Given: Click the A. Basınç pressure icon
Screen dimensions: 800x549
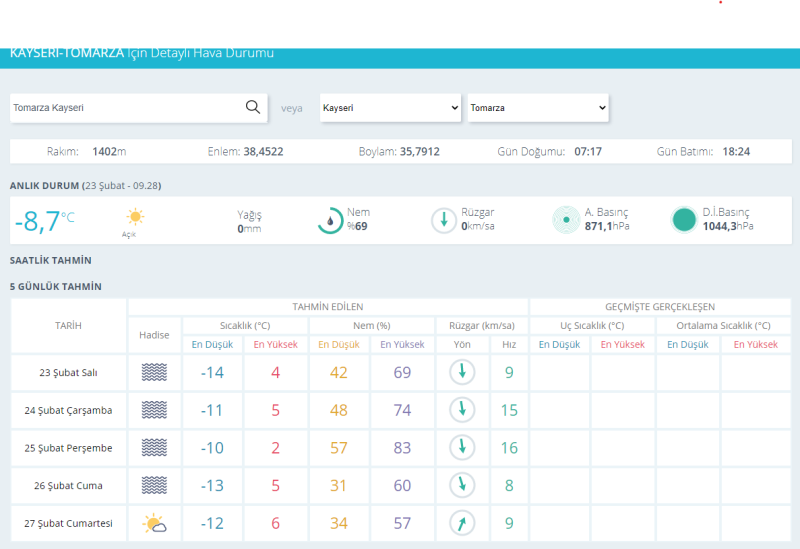Looking at the screenshot, I should (x=566, y=220).
